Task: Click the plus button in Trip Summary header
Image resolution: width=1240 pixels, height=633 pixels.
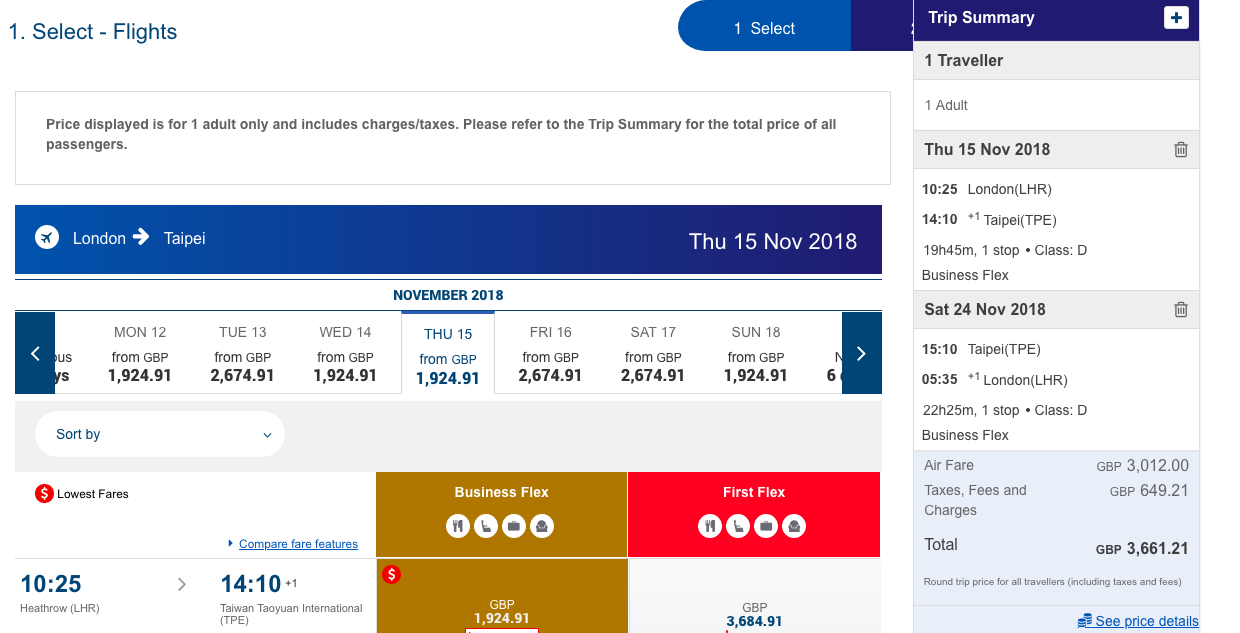Action: tap(1178, 18)
